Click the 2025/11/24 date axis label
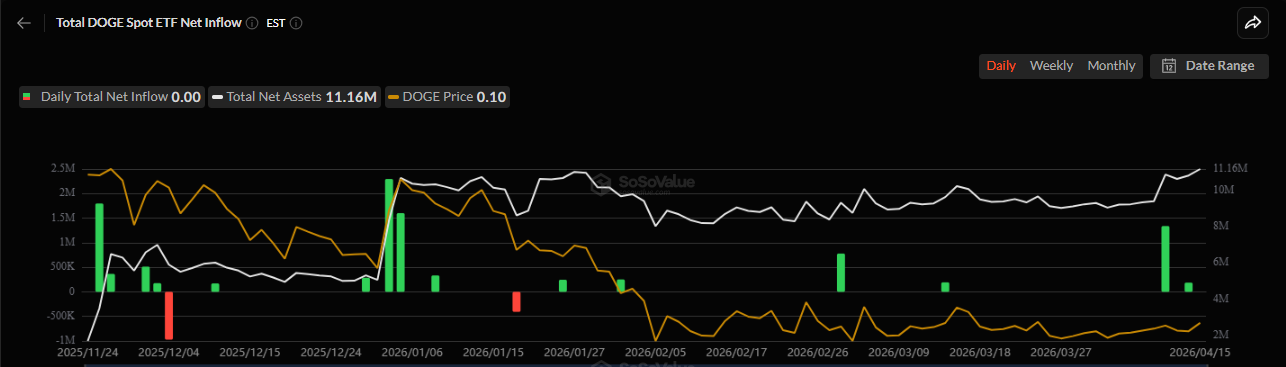 point(88,352)
